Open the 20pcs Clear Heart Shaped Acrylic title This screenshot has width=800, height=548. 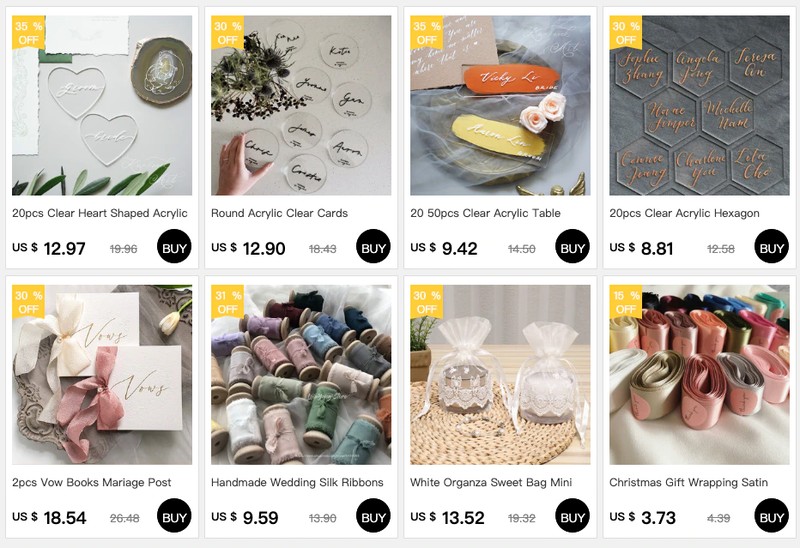pyautogui.click(x=100, y=213)
